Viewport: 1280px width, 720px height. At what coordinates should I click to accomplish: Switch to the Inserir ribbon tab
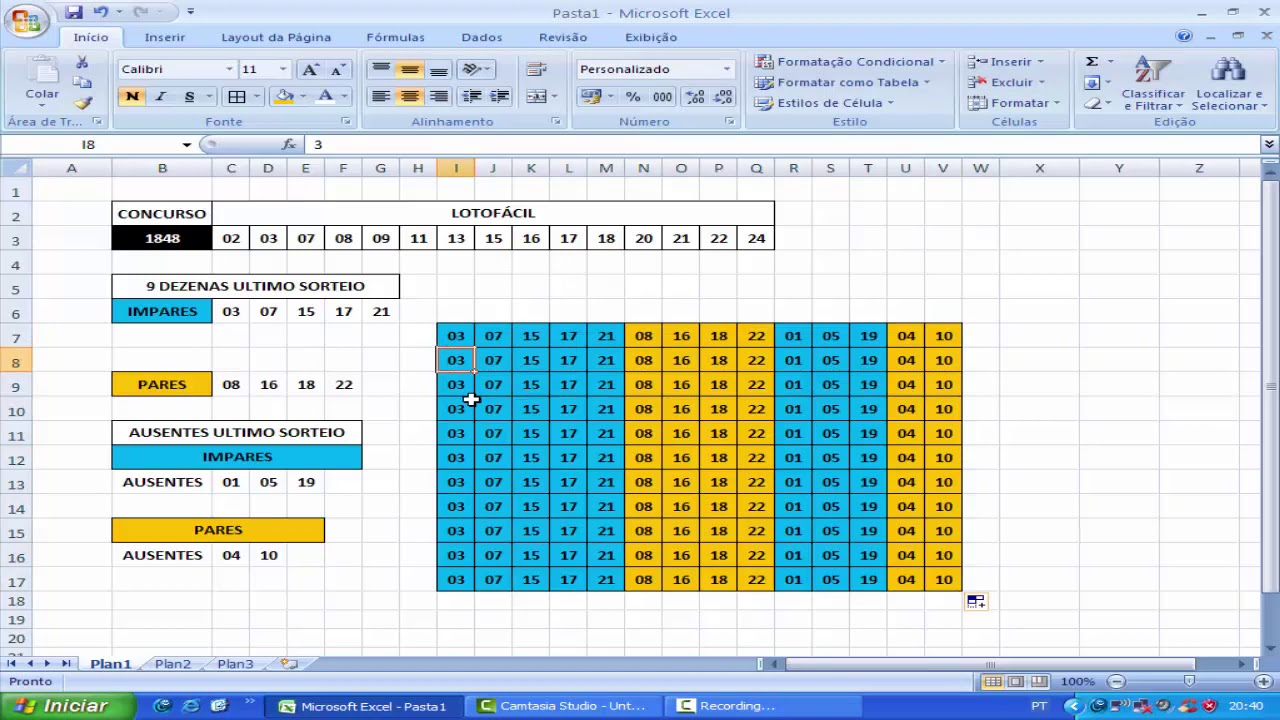[x=165, y=37]
